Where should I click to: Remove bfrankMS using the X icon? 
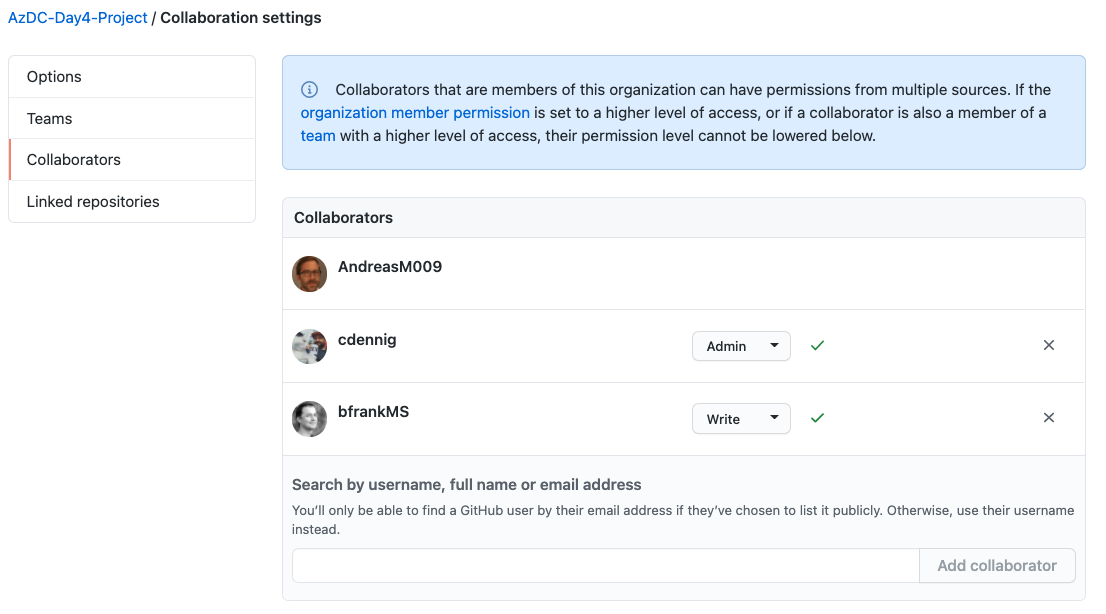1048,417
